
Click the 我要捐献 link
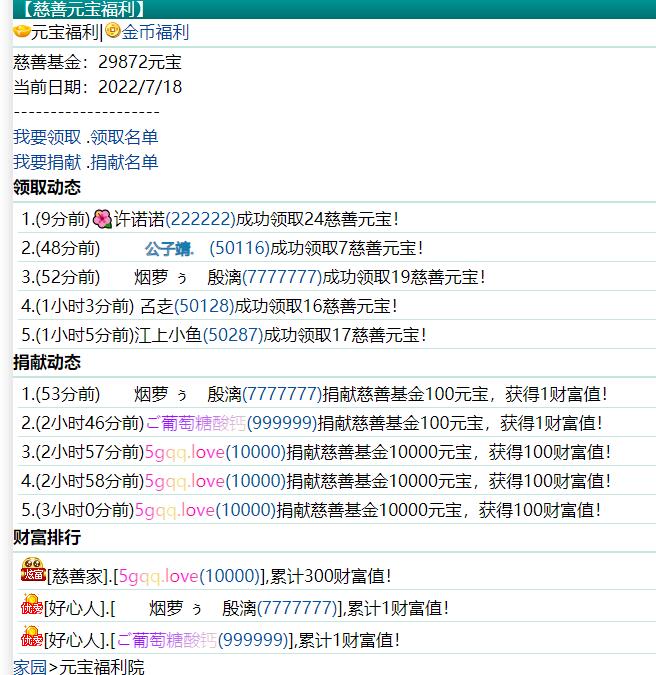(48, 162)
